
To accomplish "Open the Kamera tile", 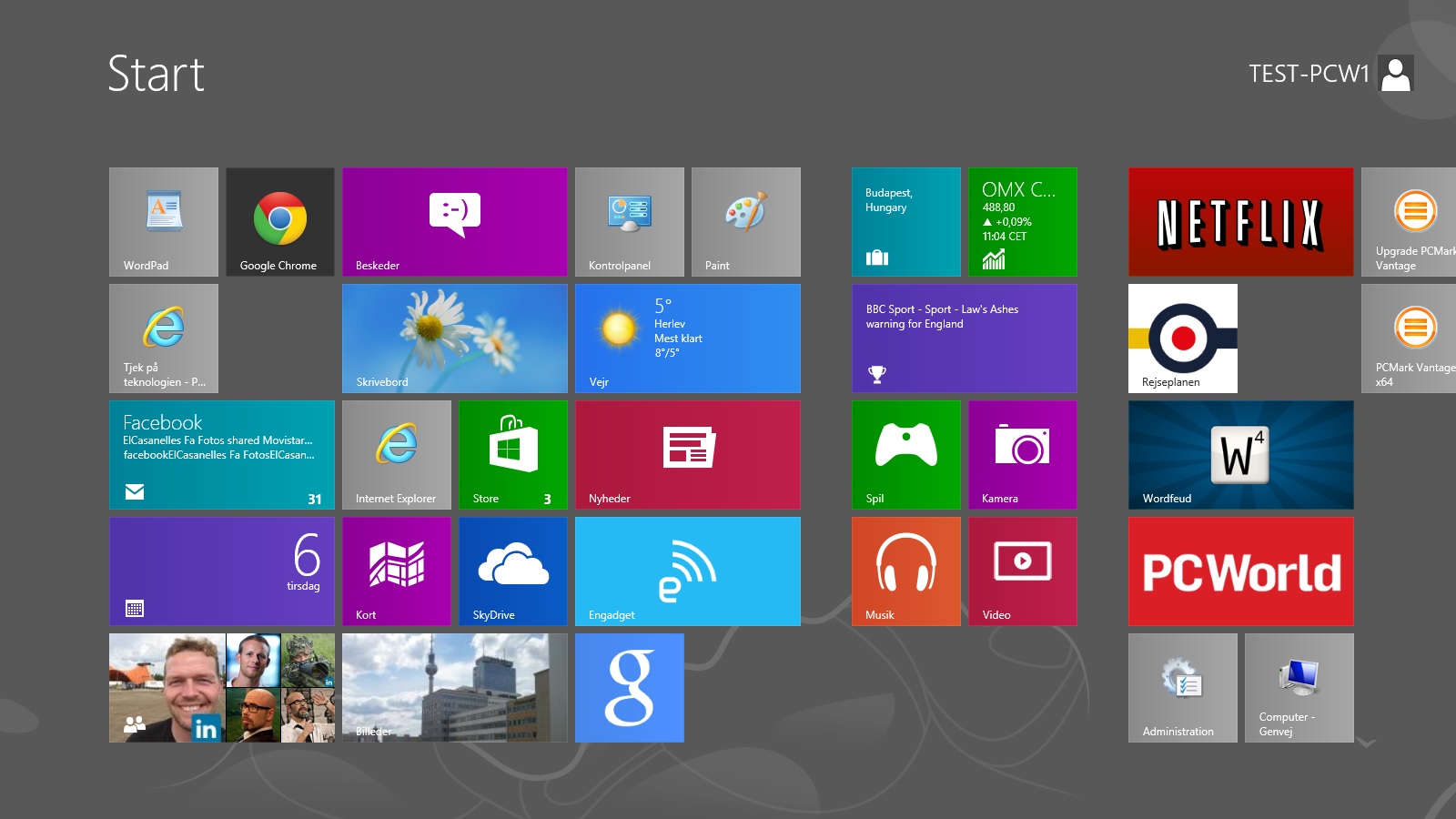I will click(x=1022, y=454).
